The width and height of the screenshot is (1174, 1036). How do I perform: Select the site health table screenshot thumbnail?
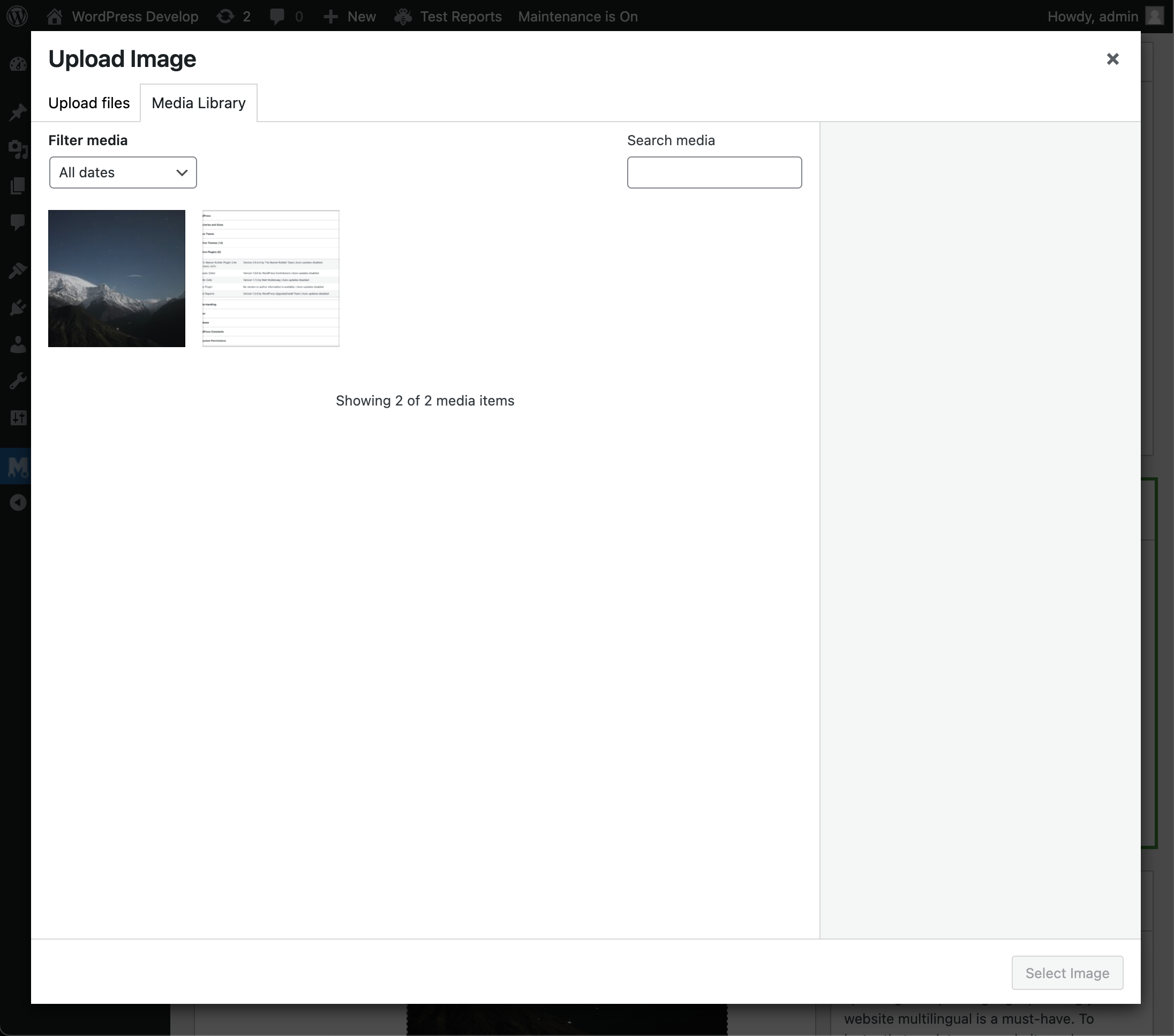click(270, 278)
